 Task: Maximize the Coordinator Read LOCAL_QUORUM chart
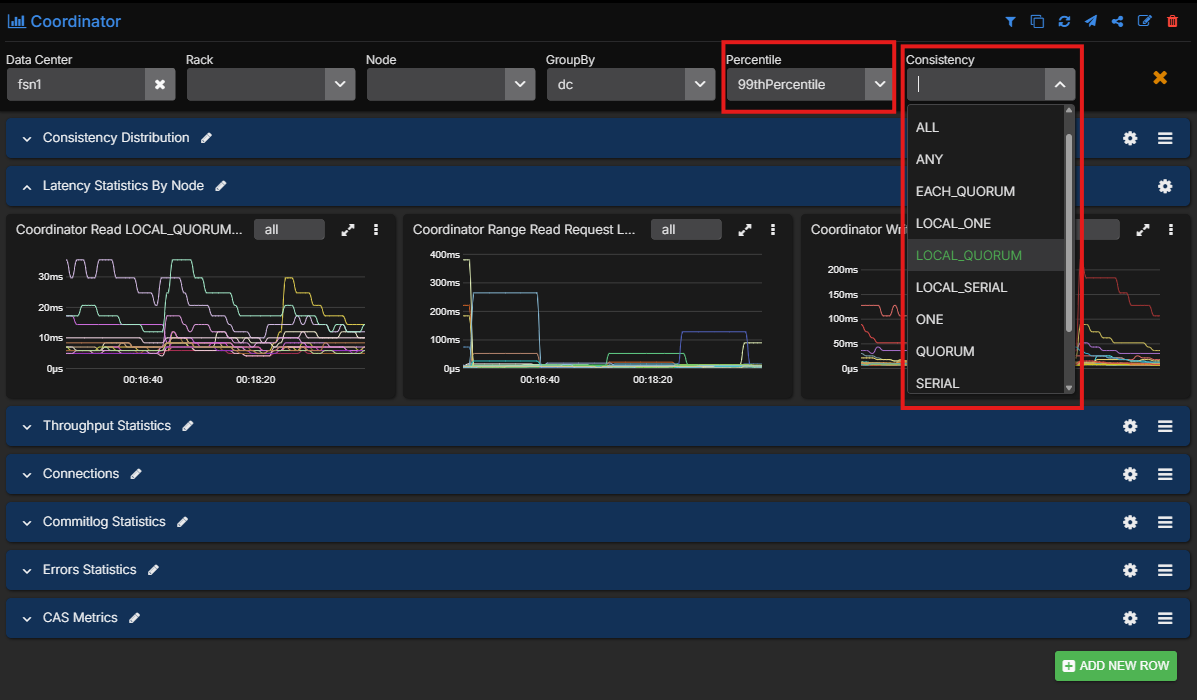point(347,229)
